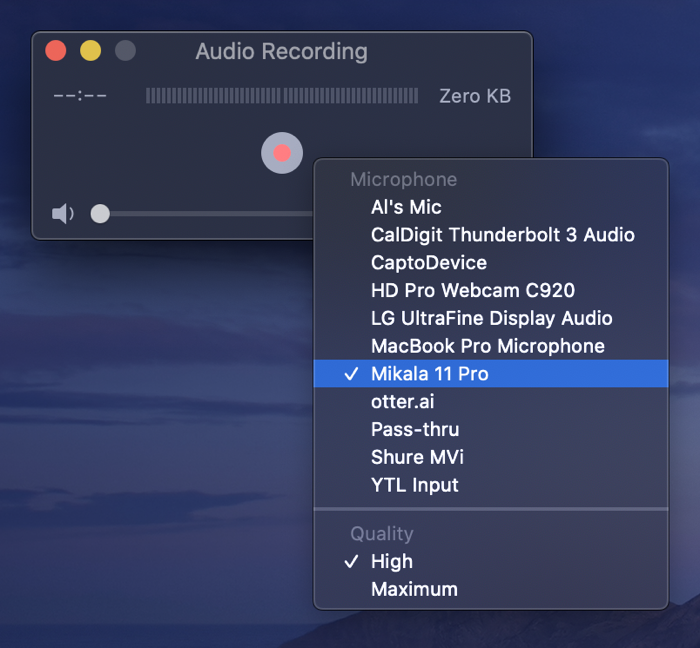Adjust the volume slider knob
The image size is (700, 648).
[100, 213]
